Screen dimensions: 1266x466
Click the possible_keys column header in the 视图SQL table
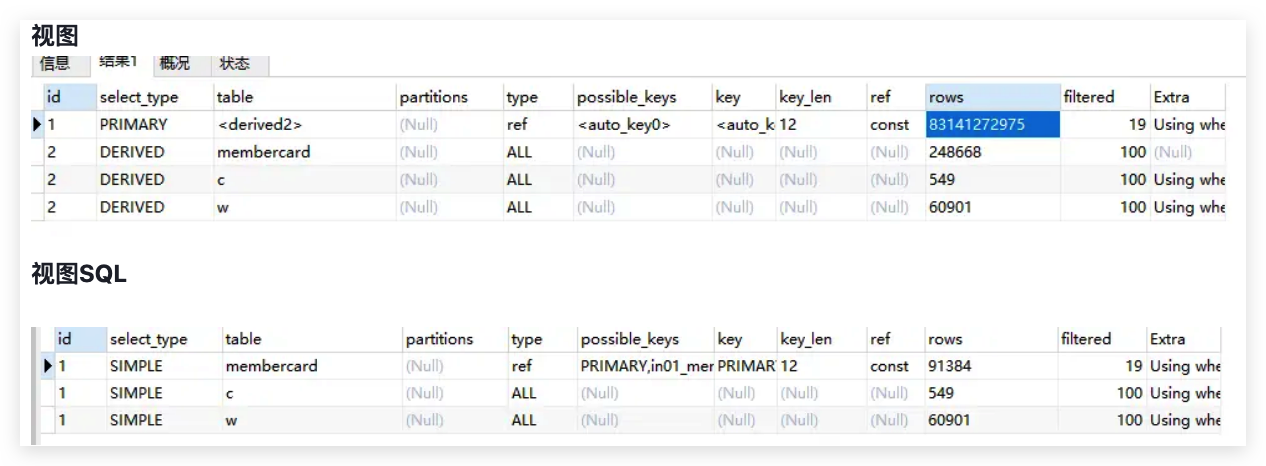[x=645, y=339]
